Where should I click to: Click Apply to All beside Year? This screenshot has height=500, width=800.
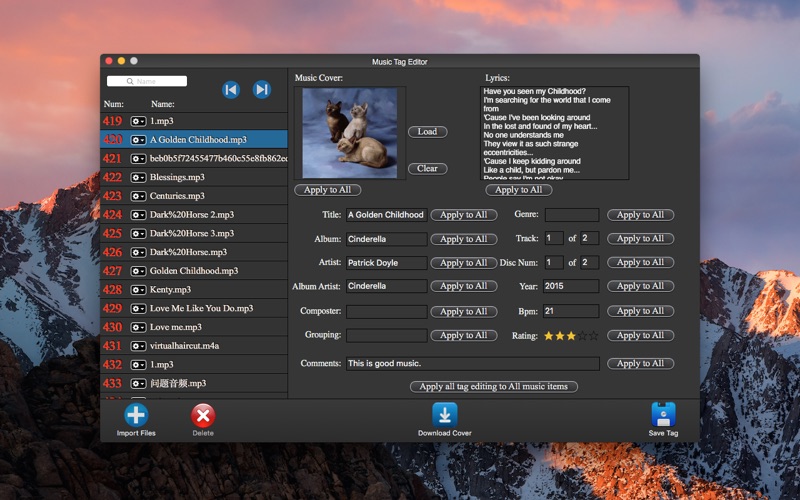[640, 286]
